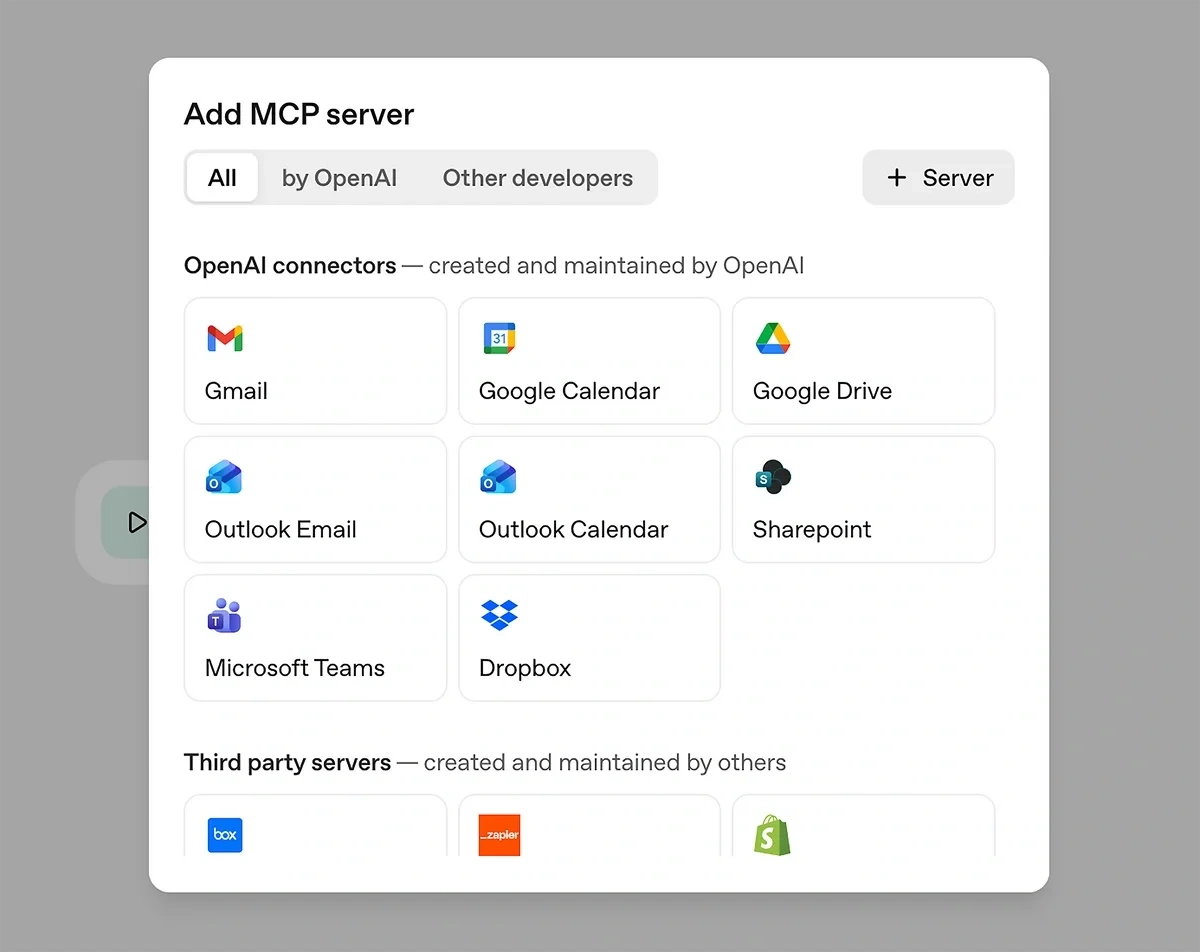The height and width of the screenshot is (952, 1200).
Task: Select the Google Calendar connector
Action: pyautogui.click(x=588, y=360)
